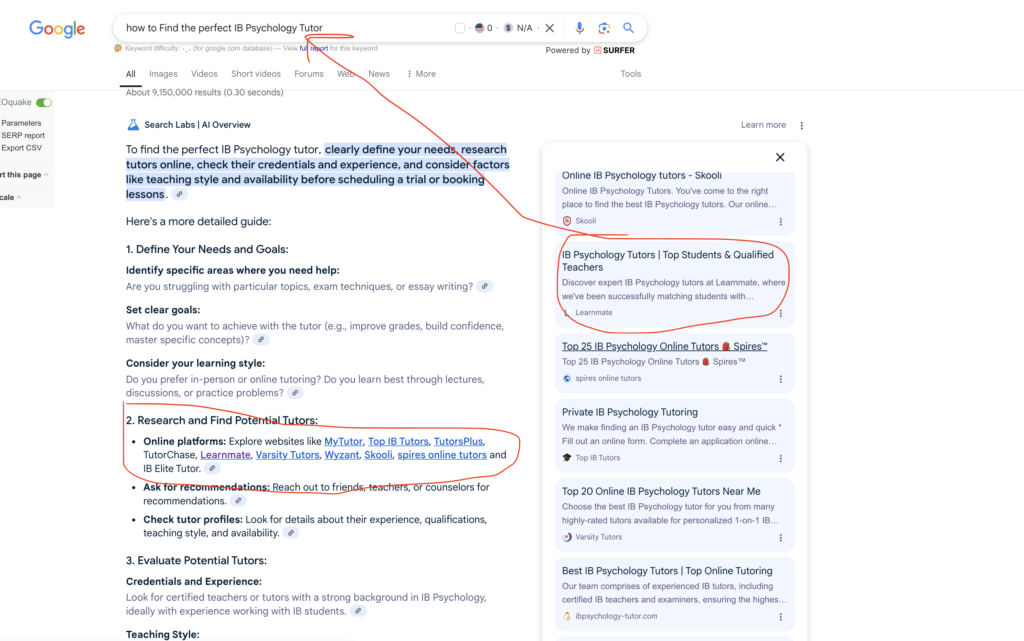The width and height of the screenshot is (1024, 641).
Task: Open the MyTutor link
Action: tap(344, 441)
